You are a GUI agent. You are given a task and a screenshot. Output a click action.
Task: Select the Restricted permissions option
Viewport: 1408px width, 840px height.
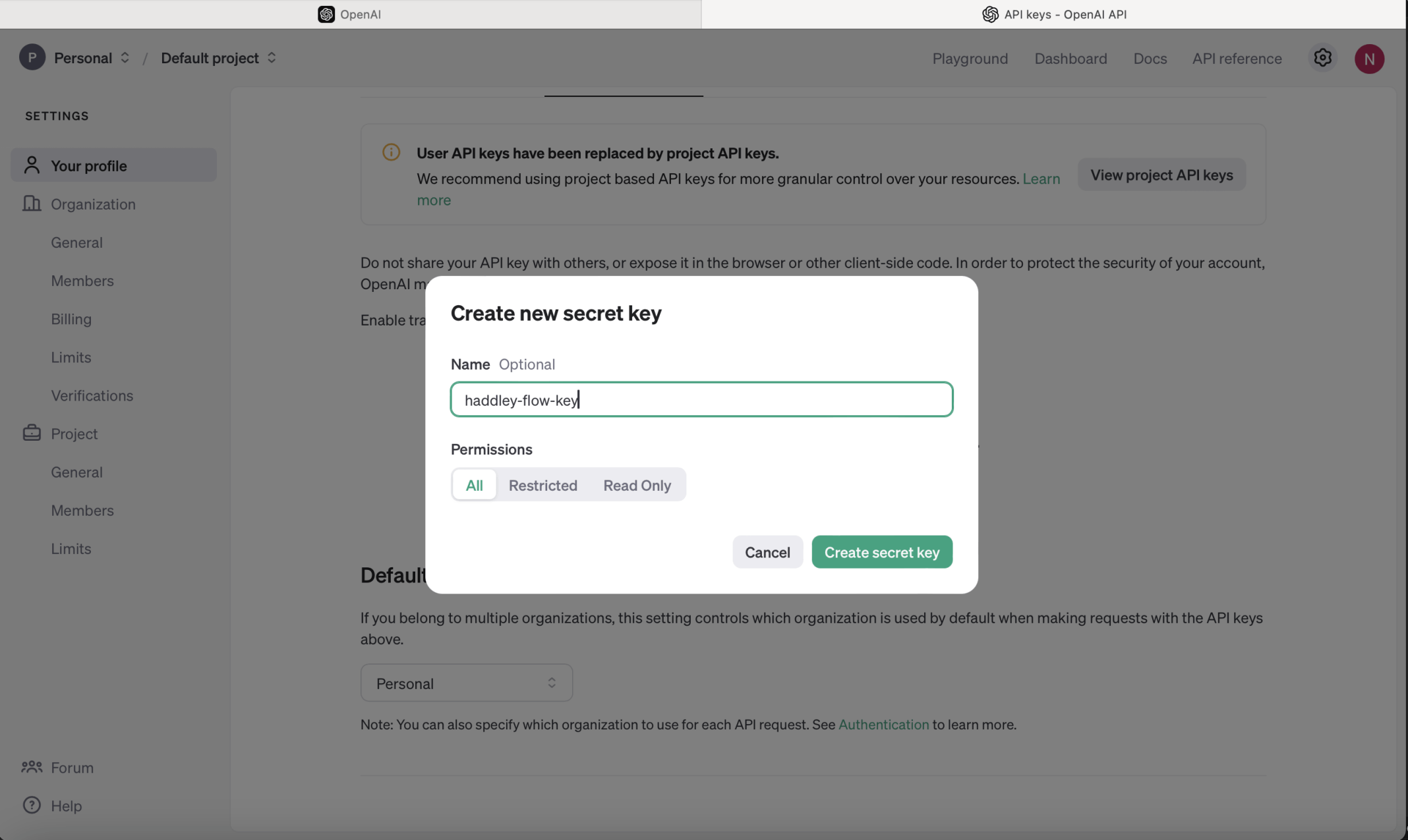pyautogui.click(x=543, y=485)
